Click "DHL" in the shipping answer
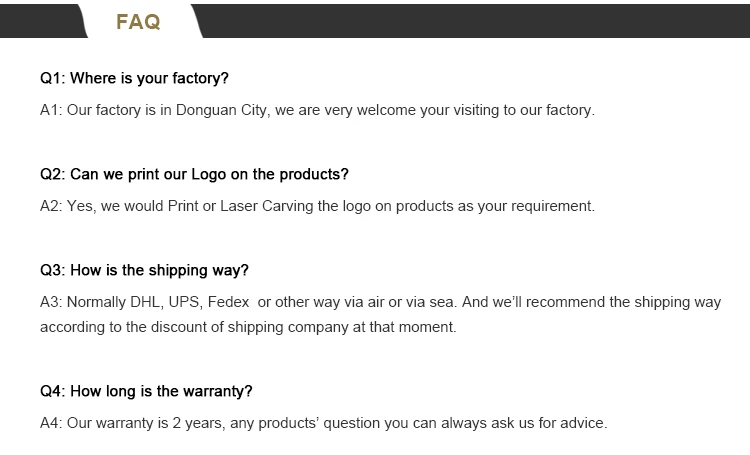This screenshot has width=750, height=455. pyautogui.click(x=145, y=302)
